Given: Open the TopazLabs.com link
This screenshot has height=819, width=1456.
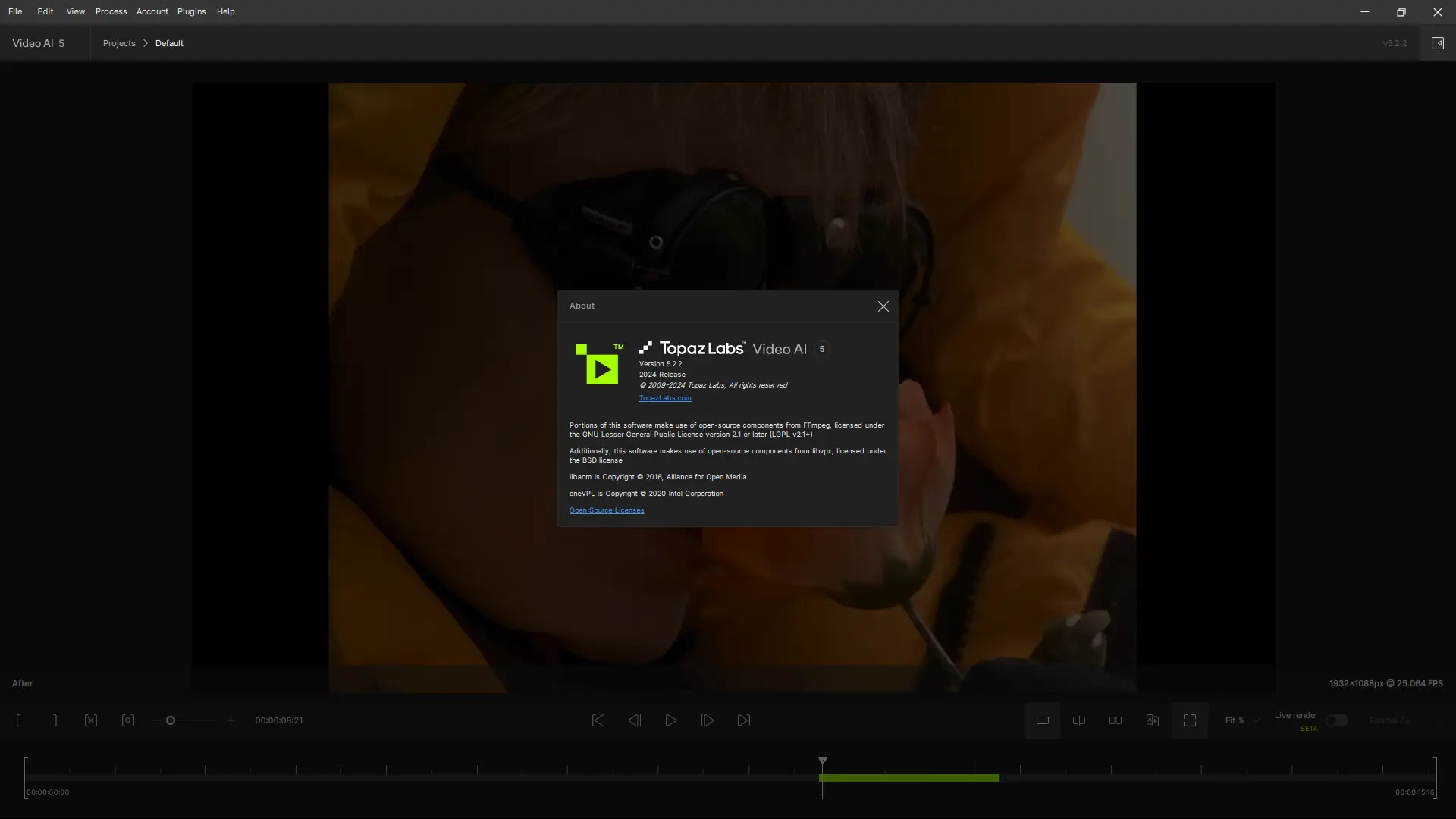Looking at the screenshot, I should [x=665, y=398].
